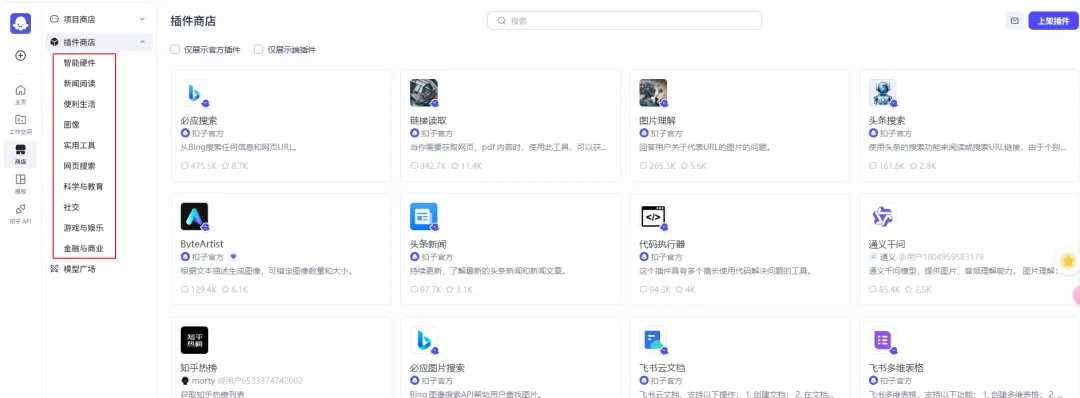Screen dimensions: 1080x398
Task: Click the 头条新闻 blue plugin icon
Action: (x=424, y=216)
